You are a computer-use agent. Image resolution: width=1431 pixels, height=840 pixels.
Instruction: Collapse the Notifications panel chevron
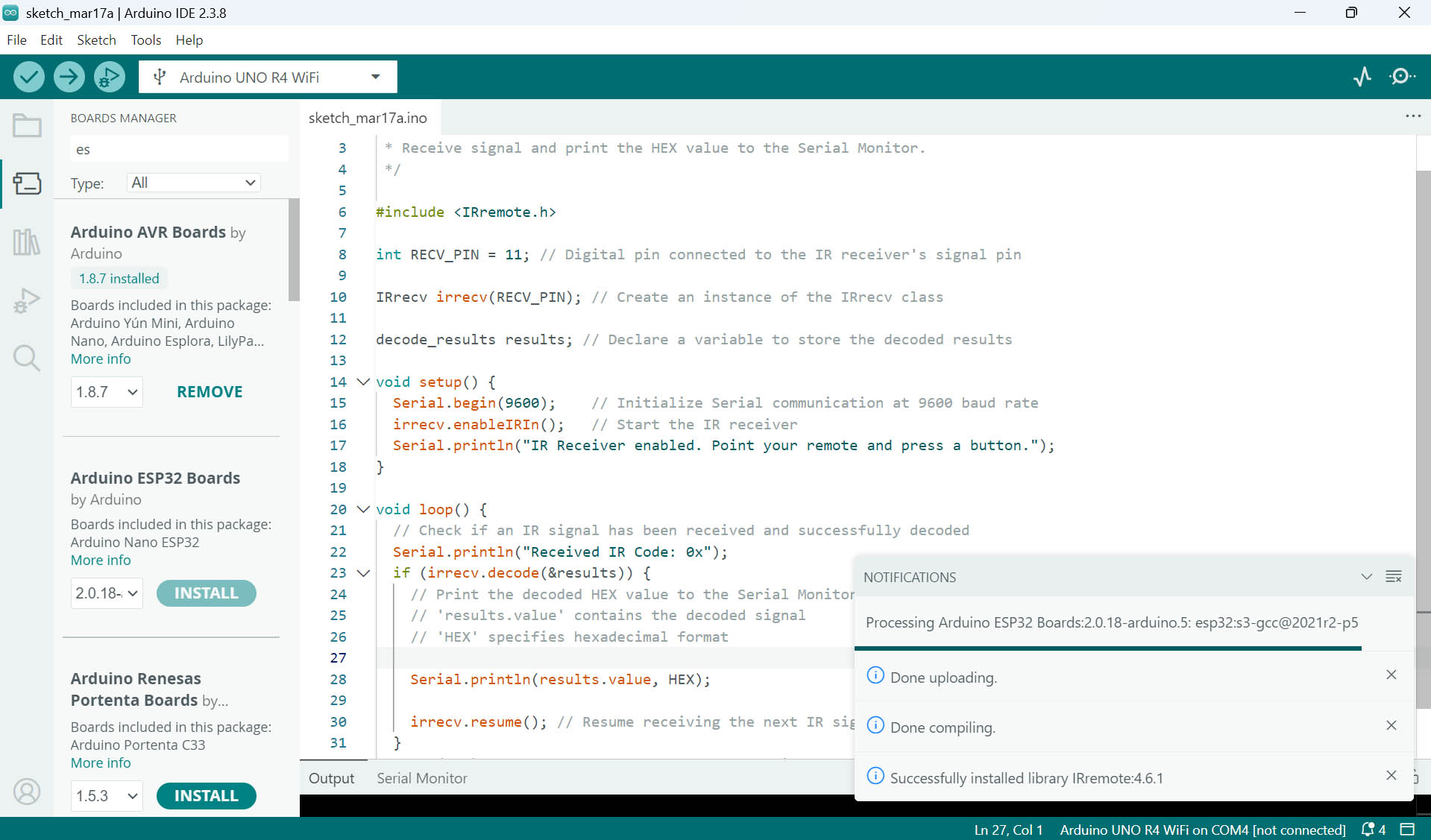(x=1366, y=576)
